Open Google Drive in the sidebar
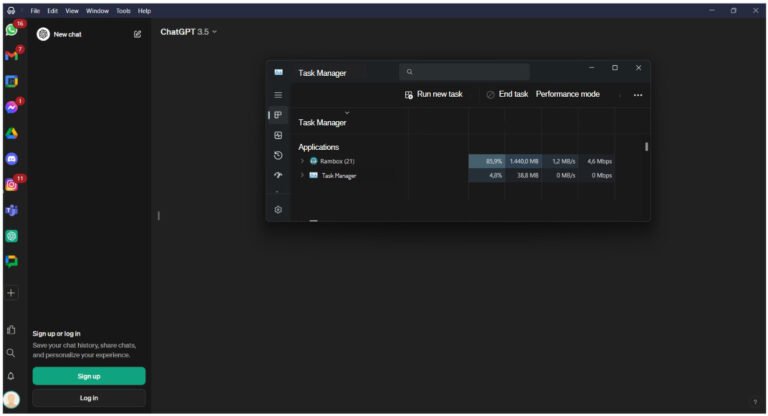The width and height of the screenshot is (768, 416). [x=11, y=133]
